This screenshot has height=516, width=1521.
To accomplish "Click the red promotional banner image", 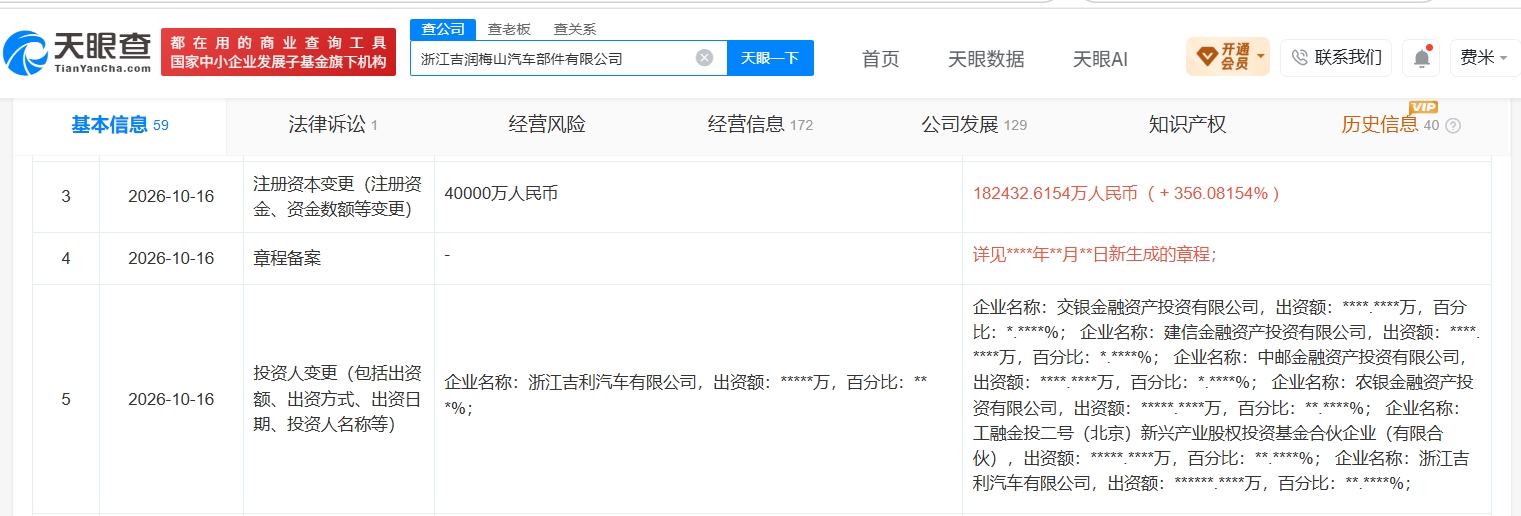I will click(x=278, y=53).
